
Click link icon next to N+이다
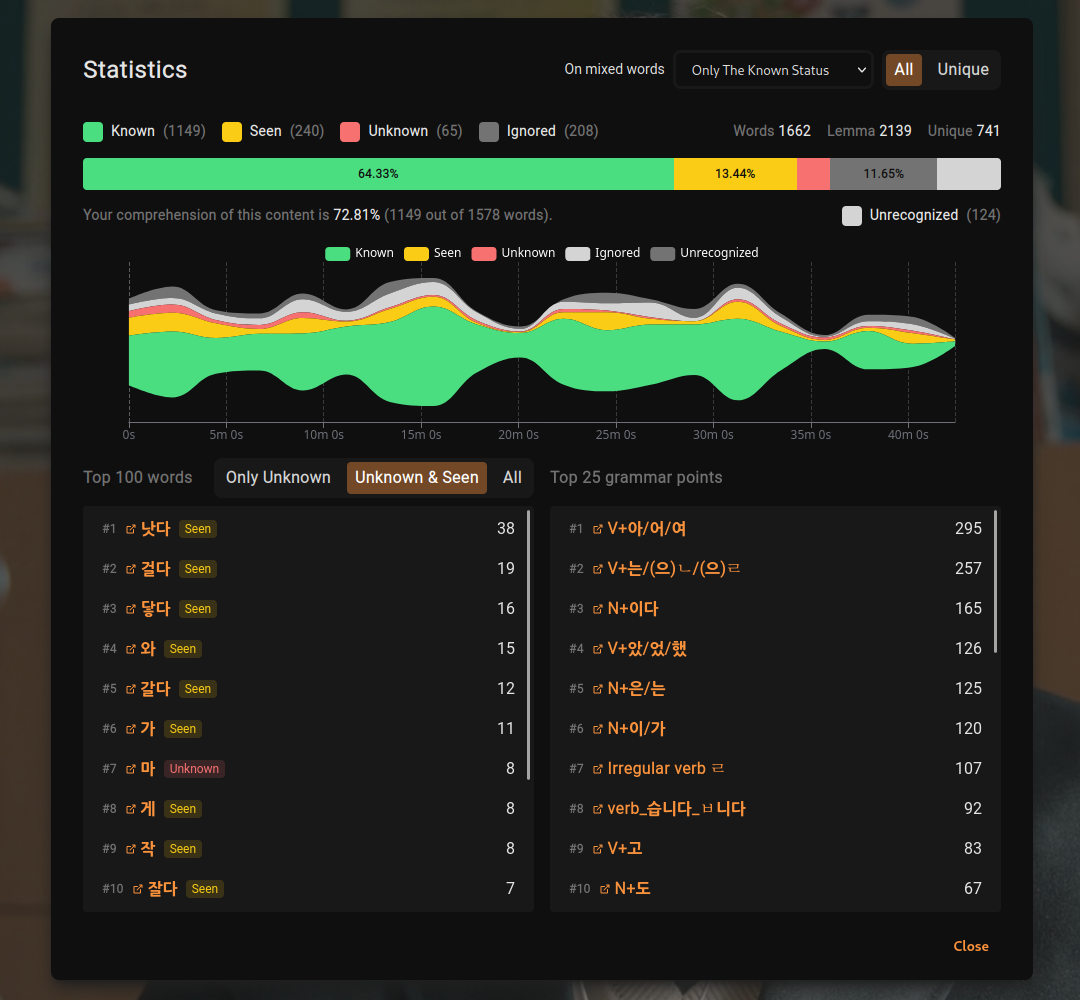pyautogui.click(x=598, y=609)
